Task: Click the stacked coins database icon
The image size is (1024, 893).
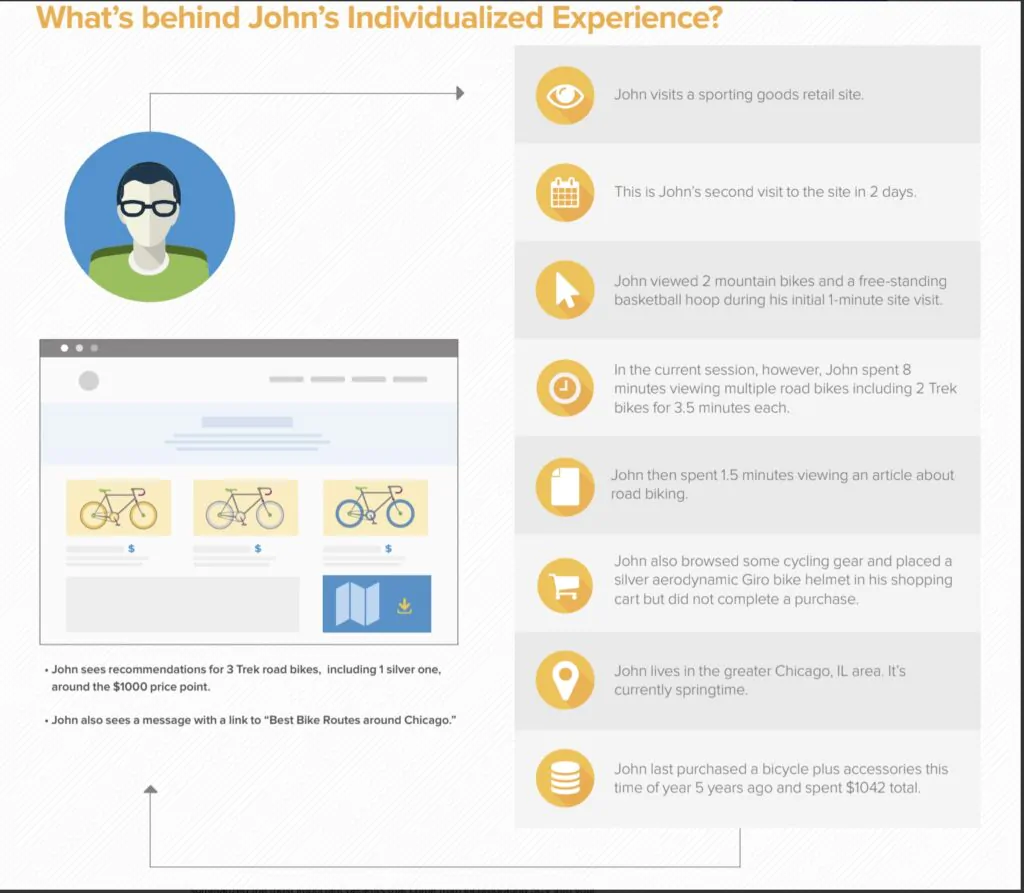Action: (x=565, y=778)
